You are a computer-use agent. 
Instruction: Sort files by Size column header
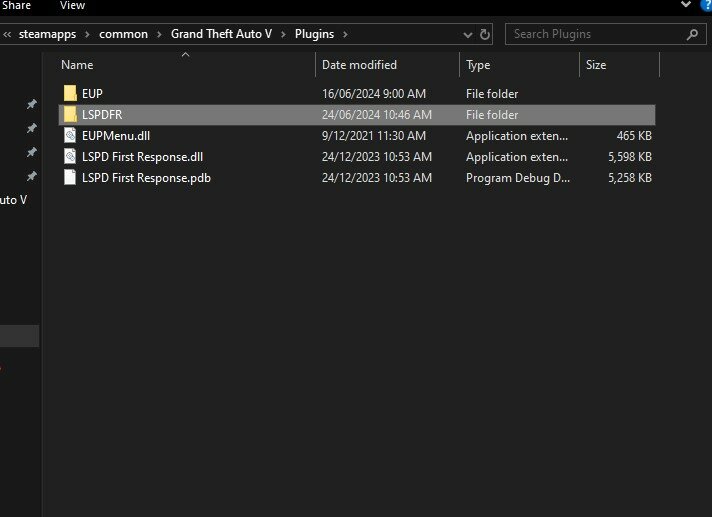[x=596, y=65]
